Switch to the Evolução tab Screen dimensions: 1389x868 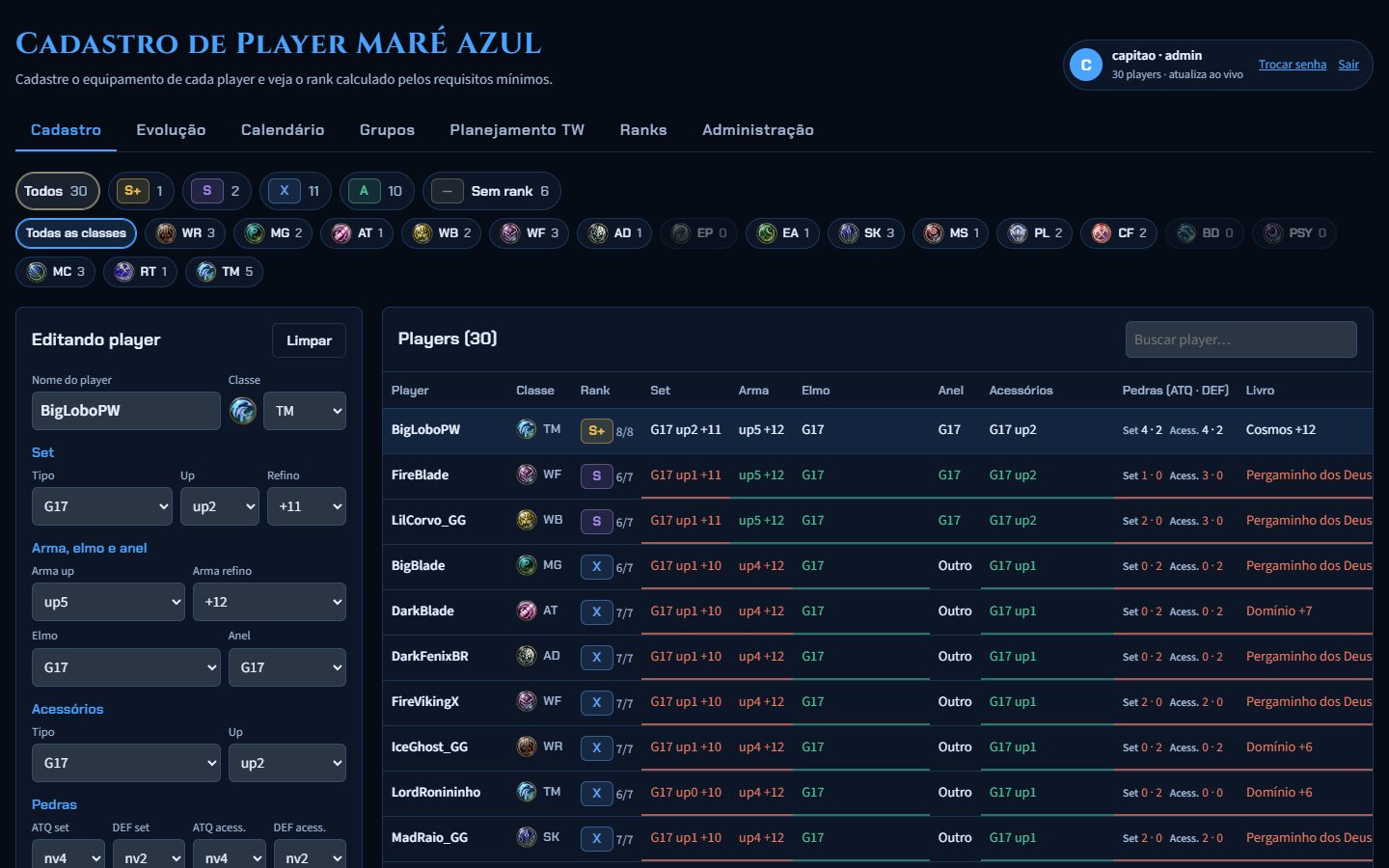point(171,130)
